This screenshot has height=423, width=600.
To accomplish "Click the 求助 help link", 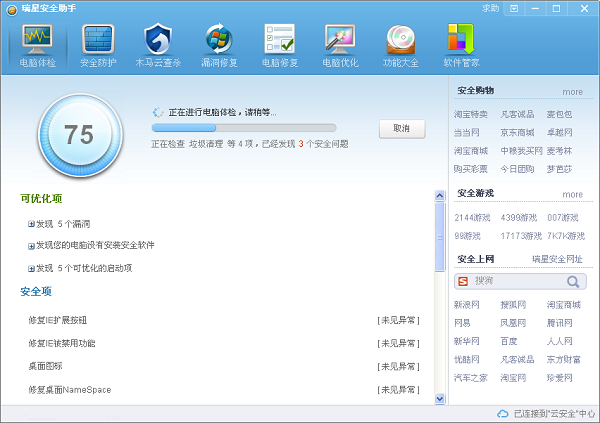I will click(490, 8).
